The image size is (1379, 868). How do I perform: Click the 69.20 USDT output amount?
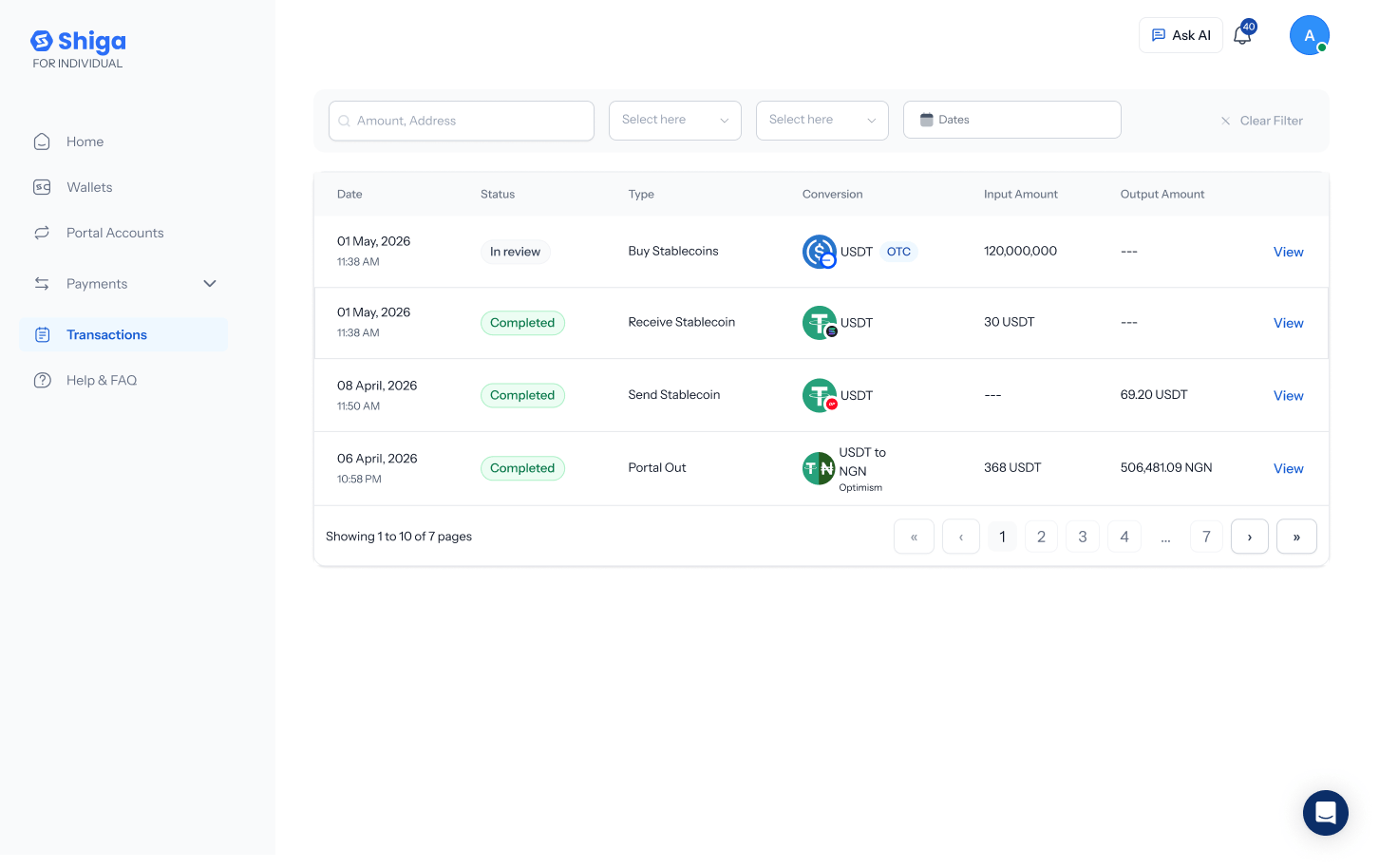pos(1154,394)
